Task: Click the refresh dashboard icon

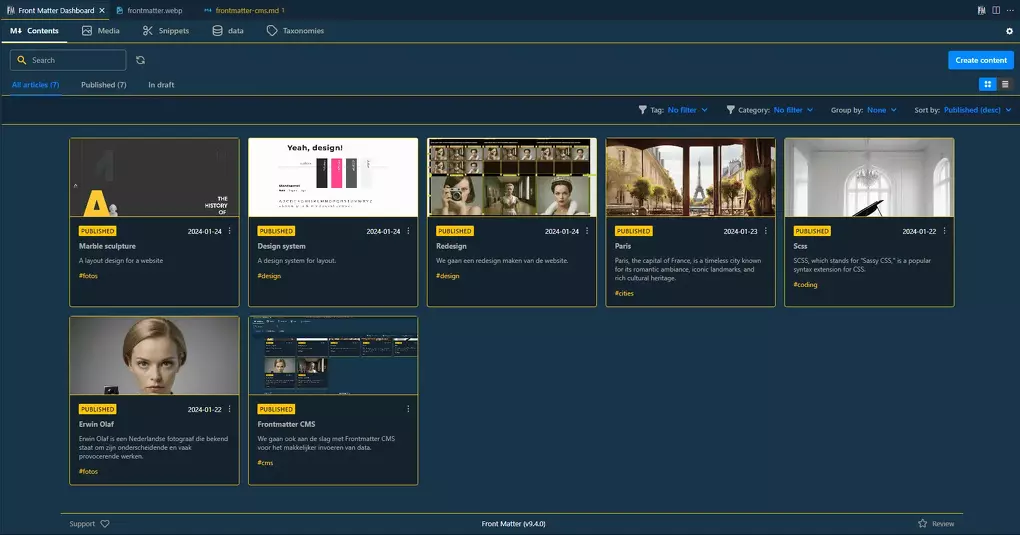Action: 141,60
